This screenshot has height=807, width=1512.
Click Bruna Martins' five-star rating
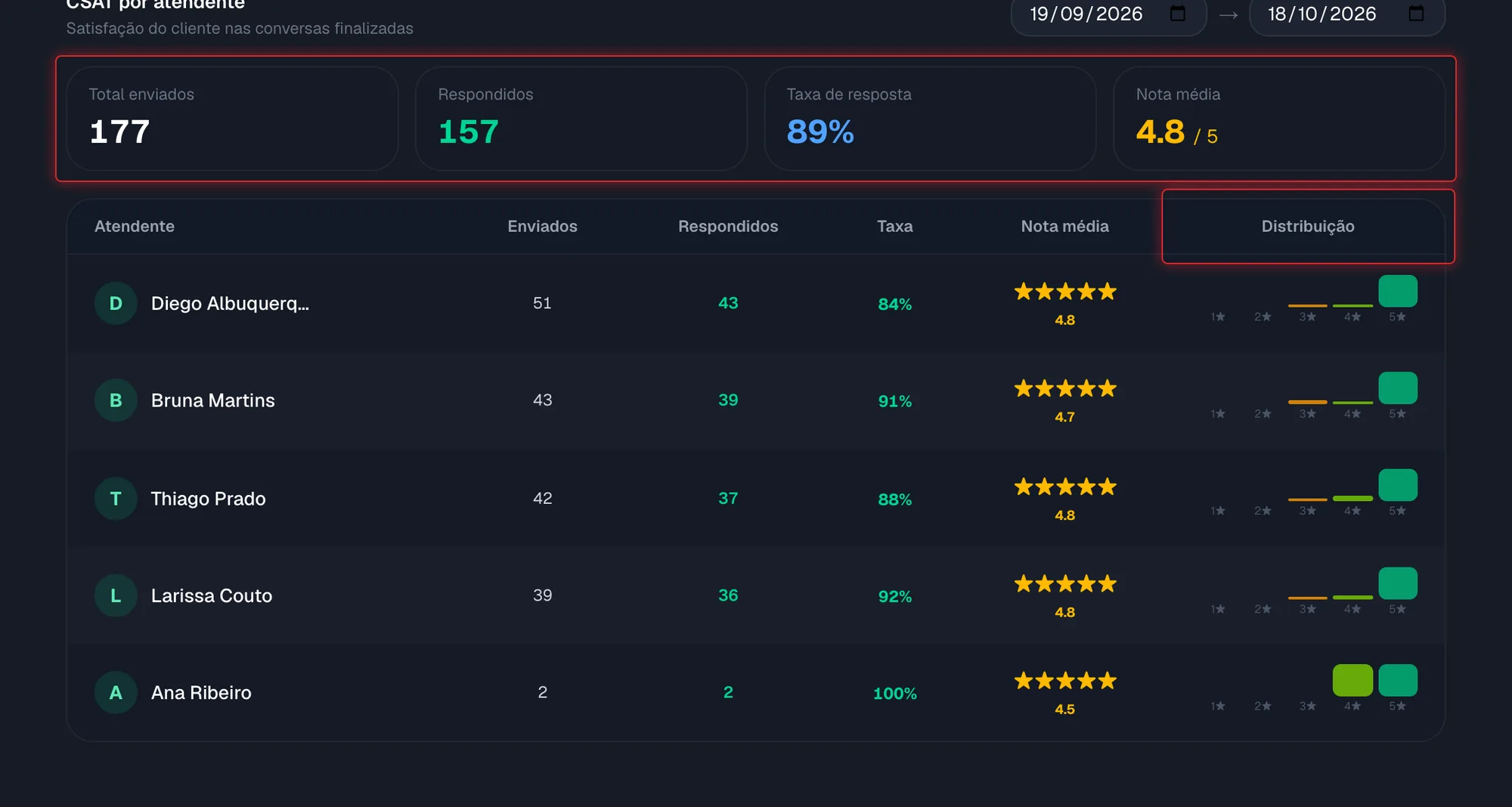coord(1065,388)
